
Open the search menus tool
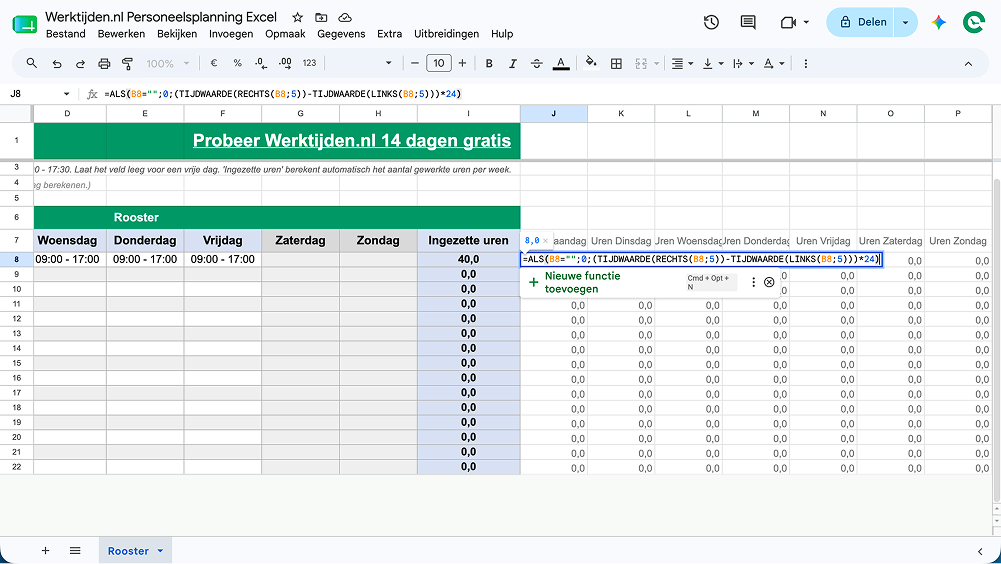[31, 63]
